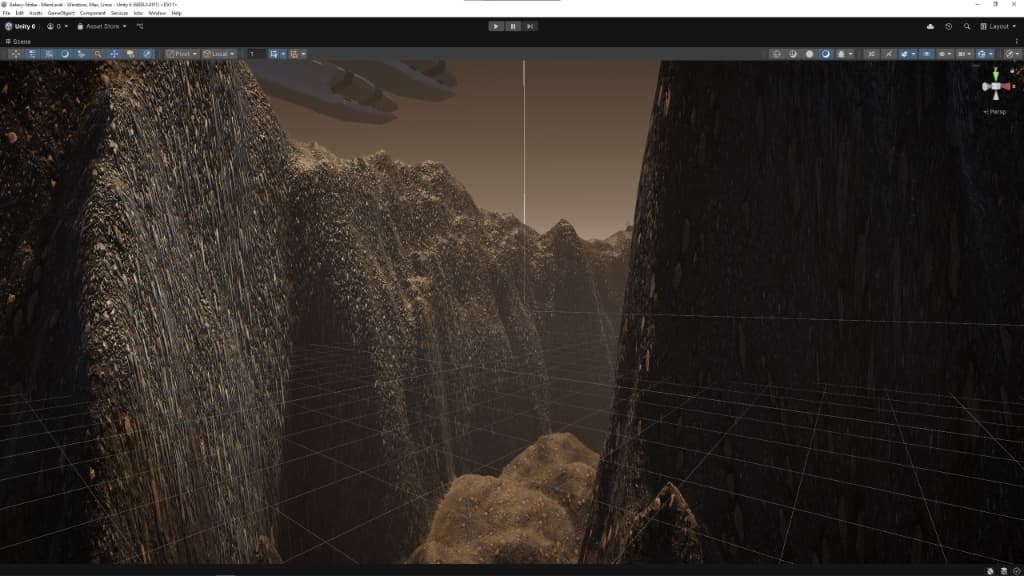The image size is (1024, 576).
Task: Click the red X axis cone of orientation gizmo
Action: 1005,86
